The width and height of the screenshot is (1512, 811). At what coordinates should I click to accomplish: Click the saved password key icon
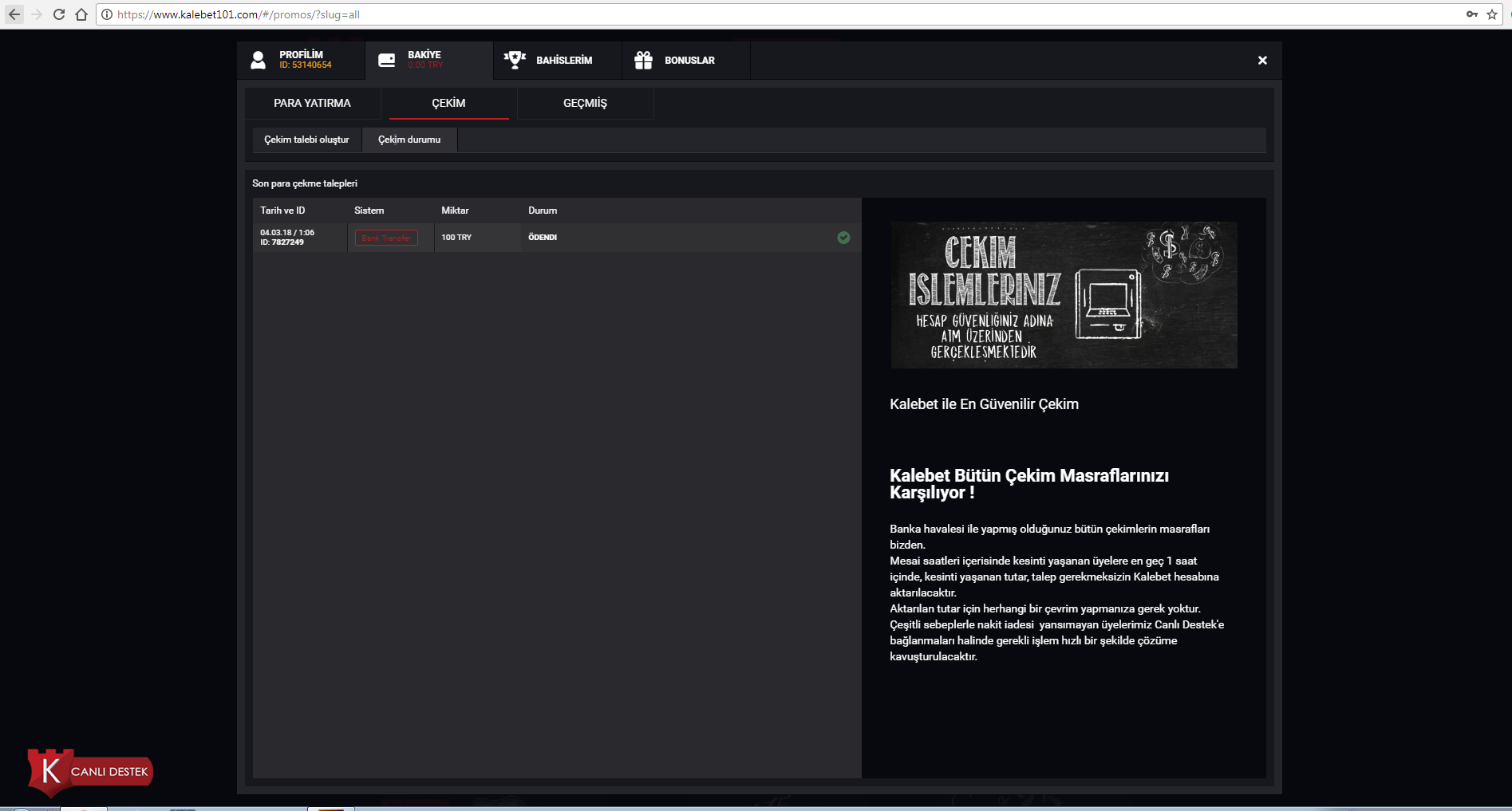1472,14
